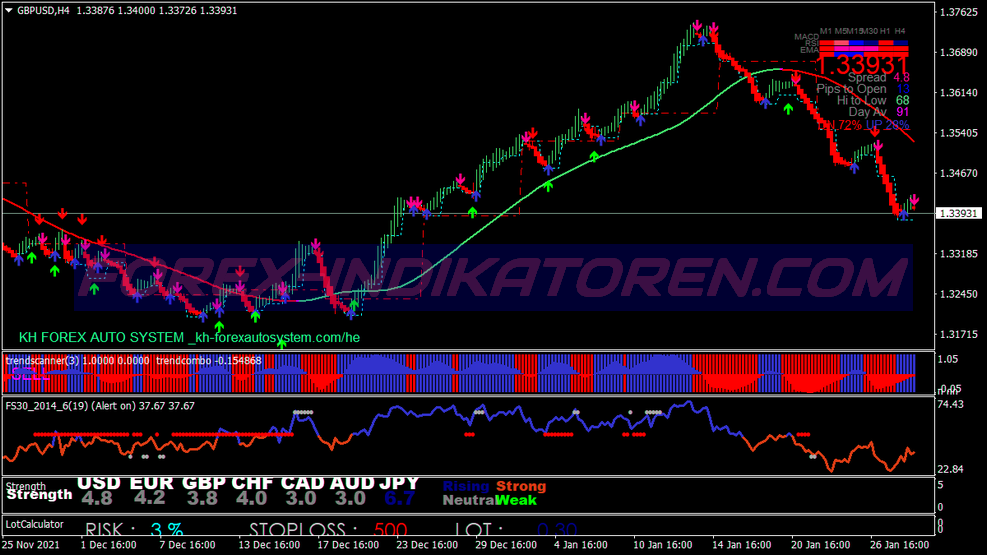Click the OHLC values 1.33876 1.34000 1.33726 1.33931
This screenshot has height=555, width=987.
(157, 11)
